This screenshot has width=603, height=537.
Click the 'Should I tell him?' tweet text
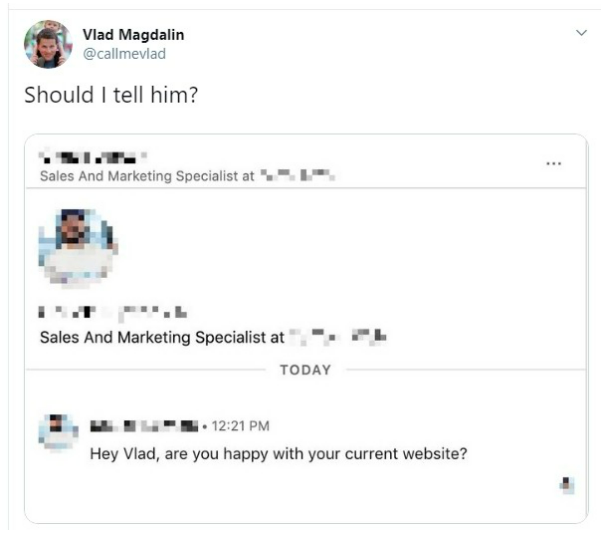111,95
